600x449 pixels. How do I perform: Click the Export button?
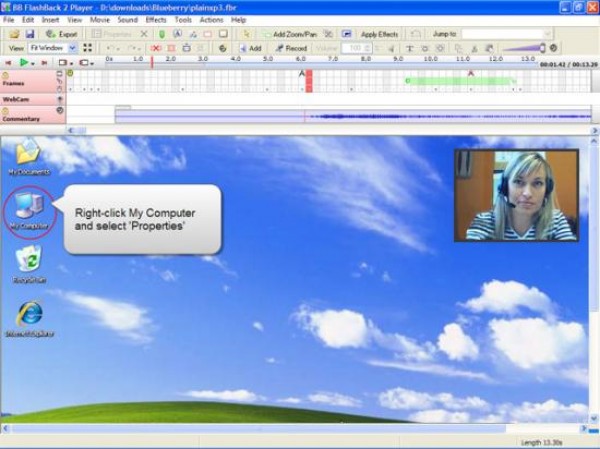tap(61, 34)
